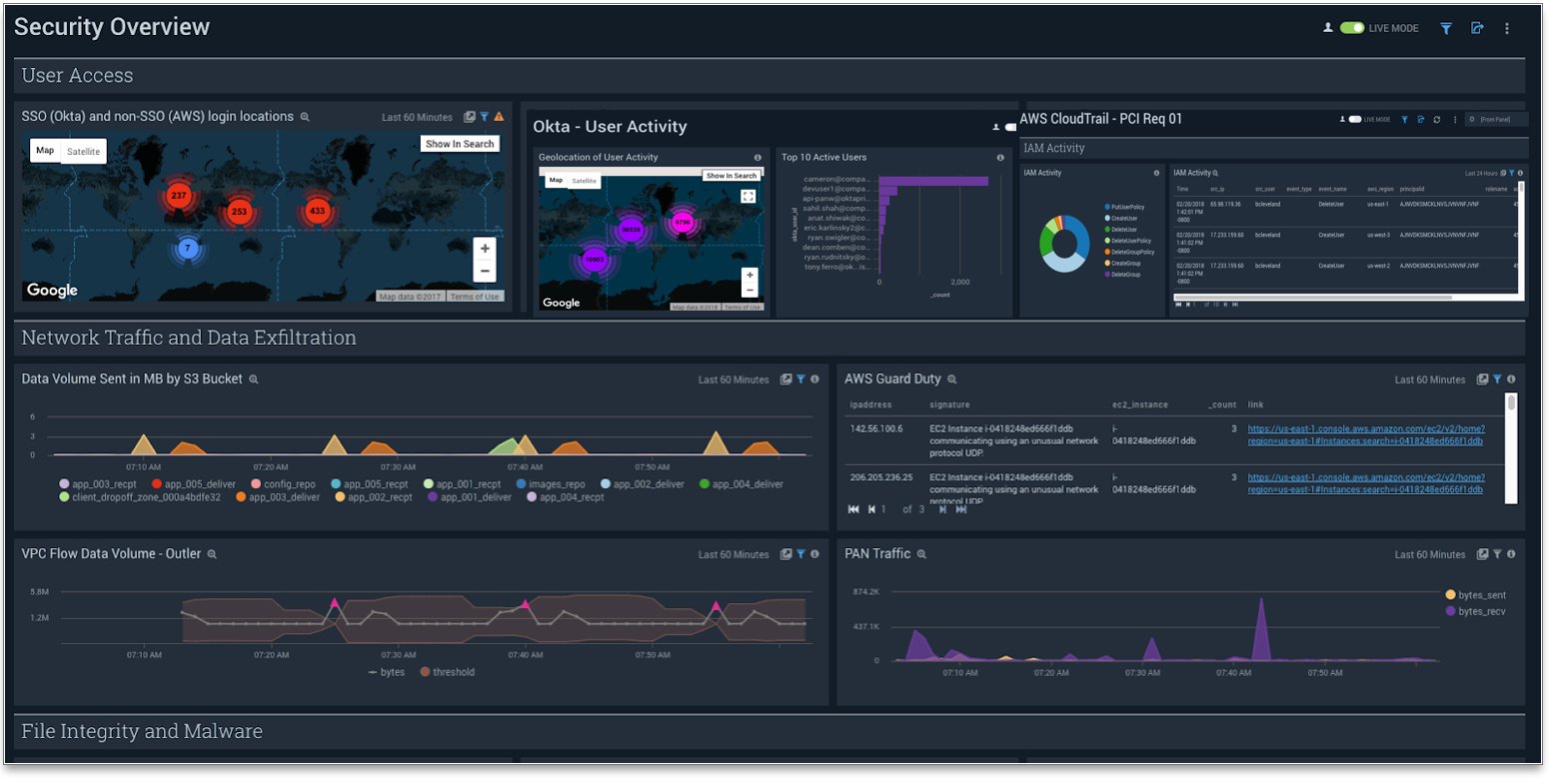This screenshot has width=1558, height=784.
Task: Open console link for 142.56.100.6 row
Action: click(x=1366, y=435)
